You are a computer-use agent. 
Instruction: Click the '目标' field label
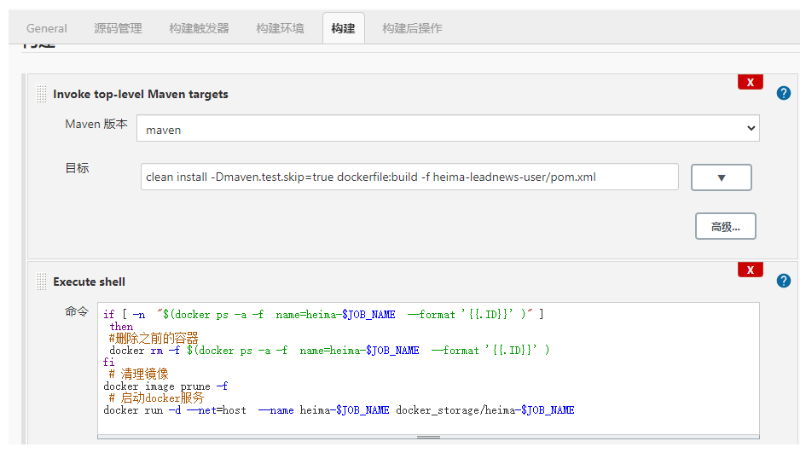tap(77, 168)
